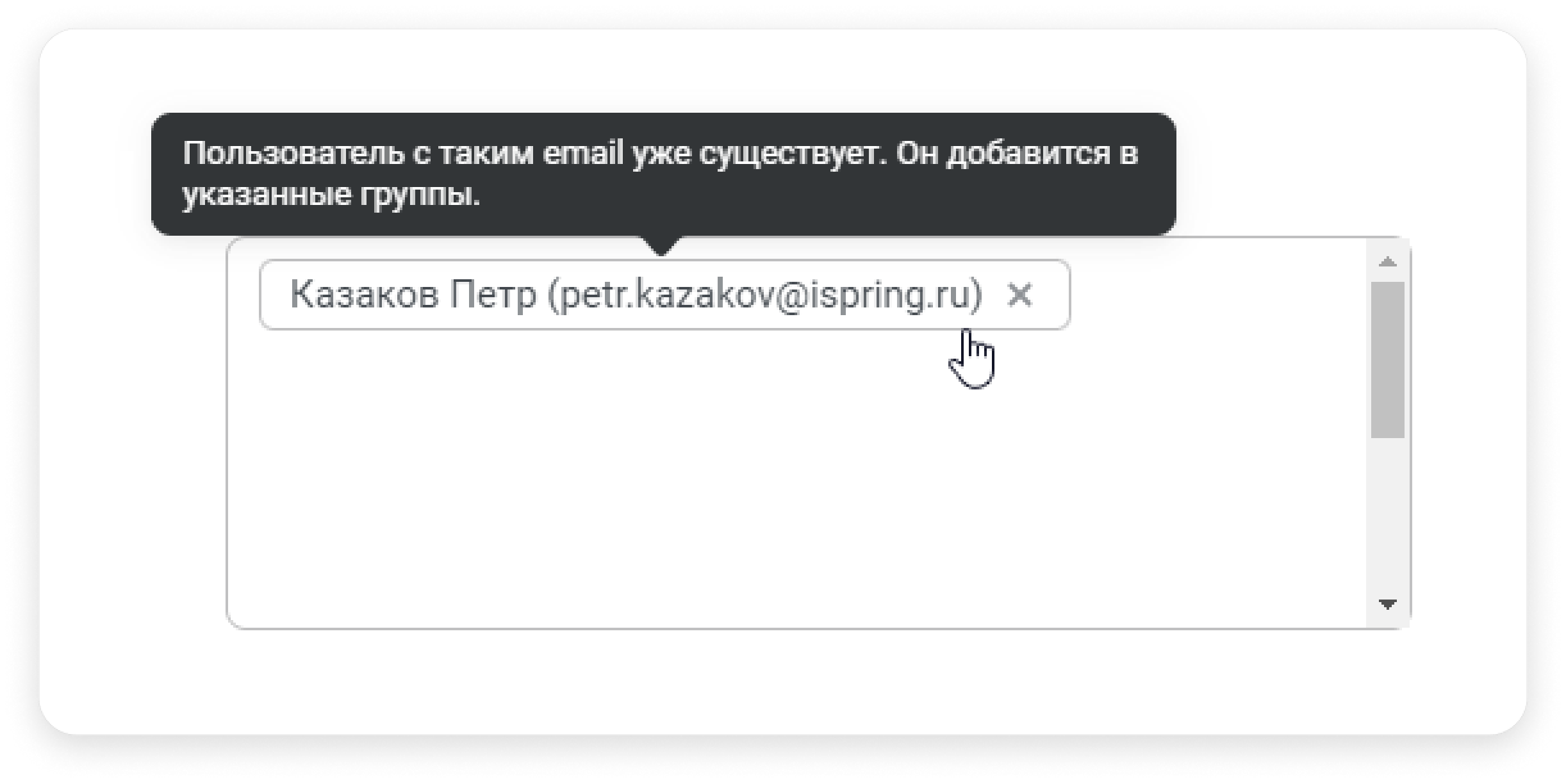Click the name "Петр" inside the chip

click(x=492, y=295)
